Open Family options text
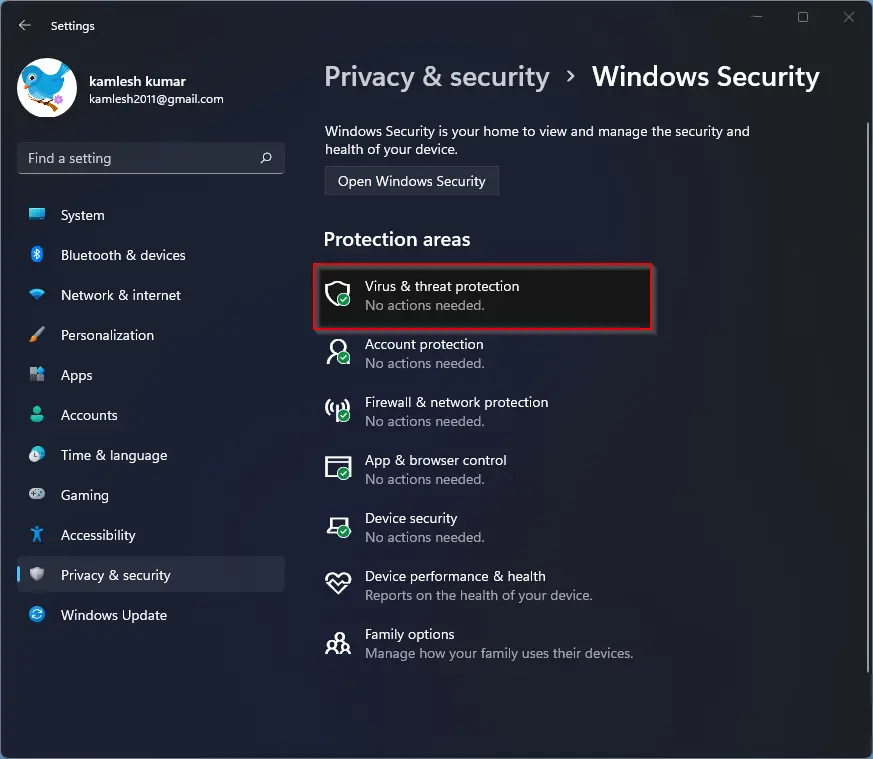Viewport: 873px width, 759px height. pyautogui.click(x=409, y=634)
